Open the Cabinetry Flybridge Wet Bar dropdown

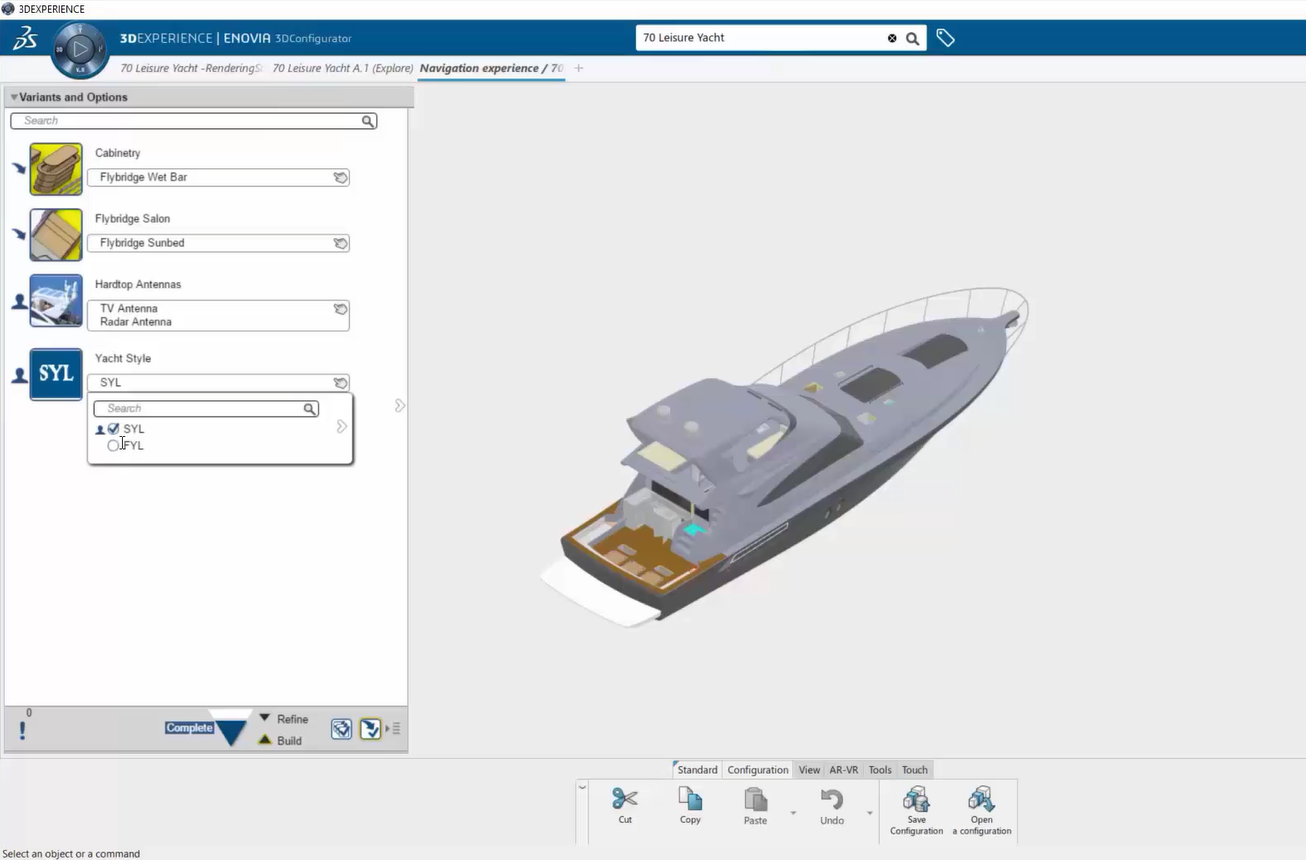pos(218,177)
